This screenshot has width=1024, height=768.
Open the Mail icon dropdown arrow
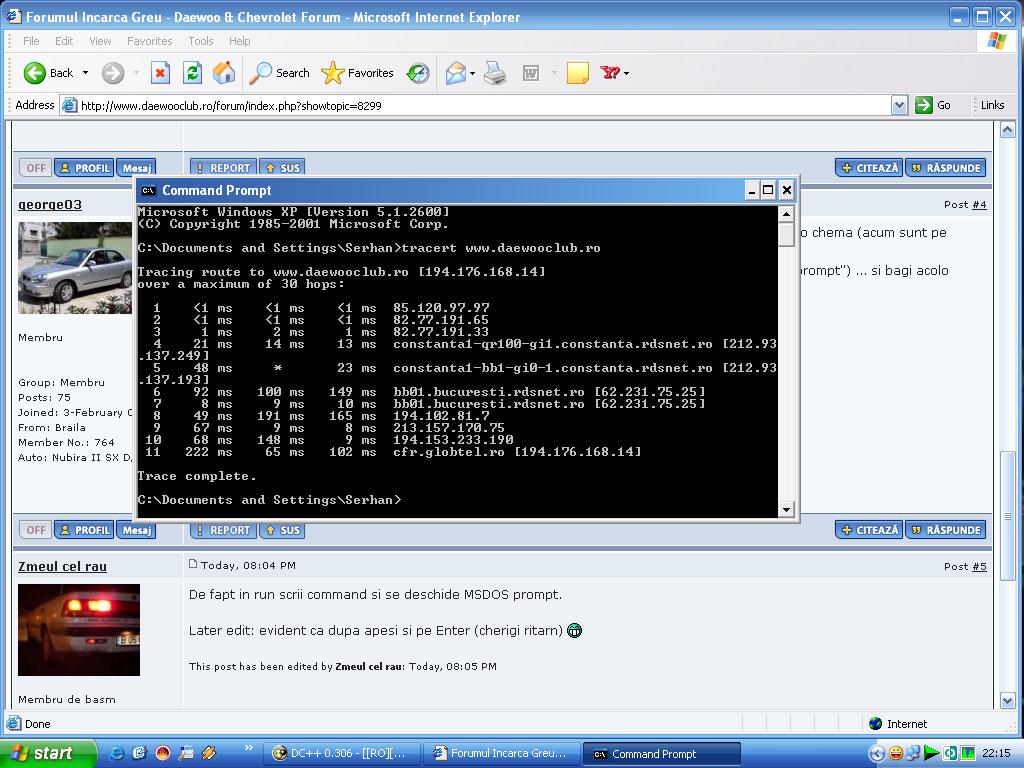tap(472, 73)
